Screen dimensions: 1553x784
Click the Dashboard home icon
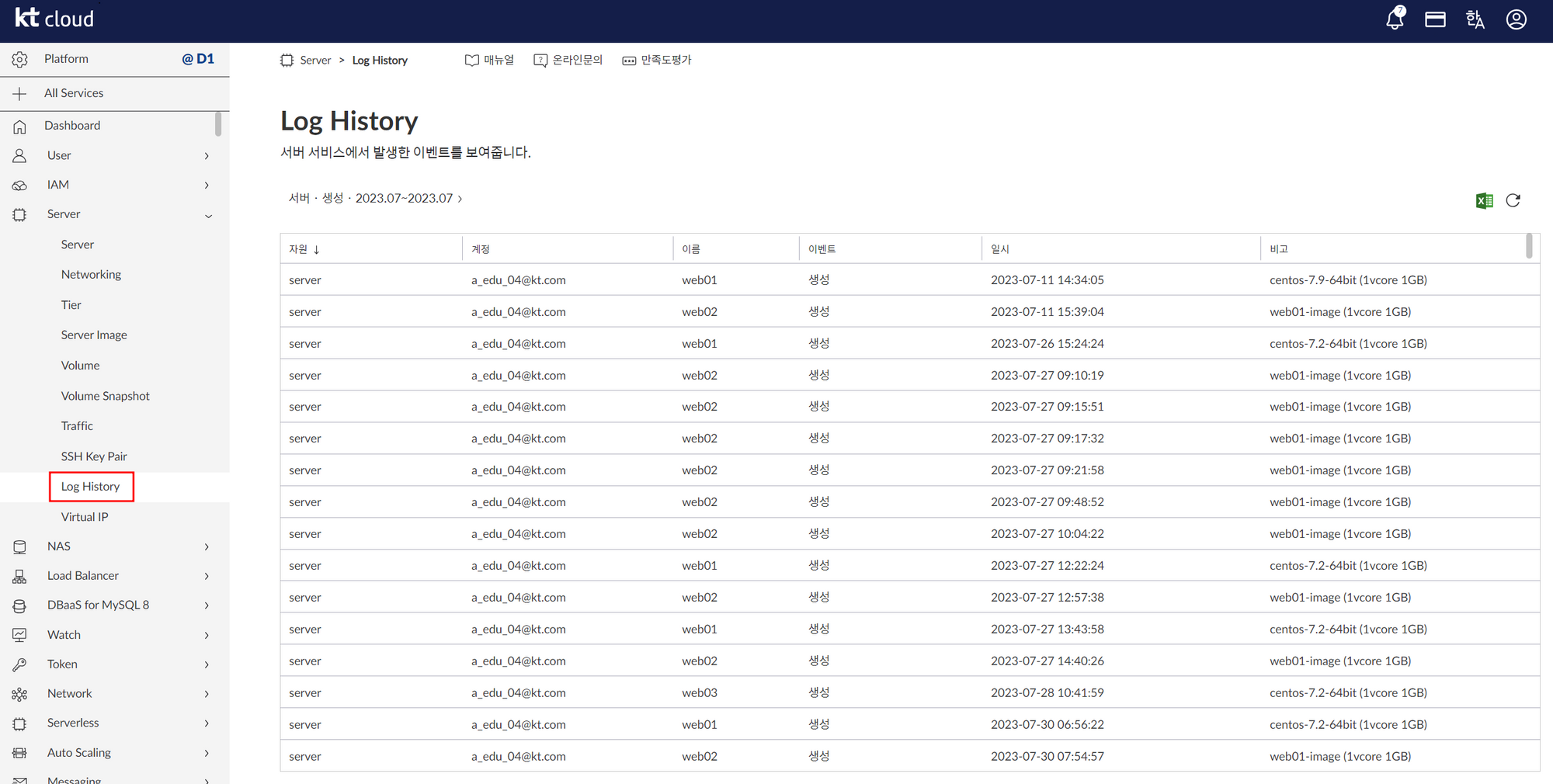[x=19, y=126]
